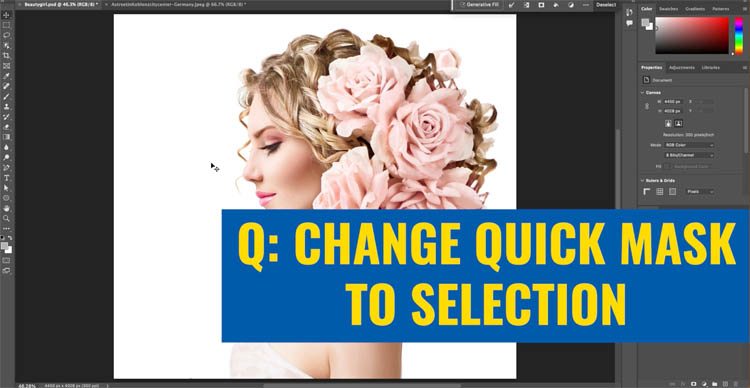Click the rainbow hue slider

pos(739,35)
